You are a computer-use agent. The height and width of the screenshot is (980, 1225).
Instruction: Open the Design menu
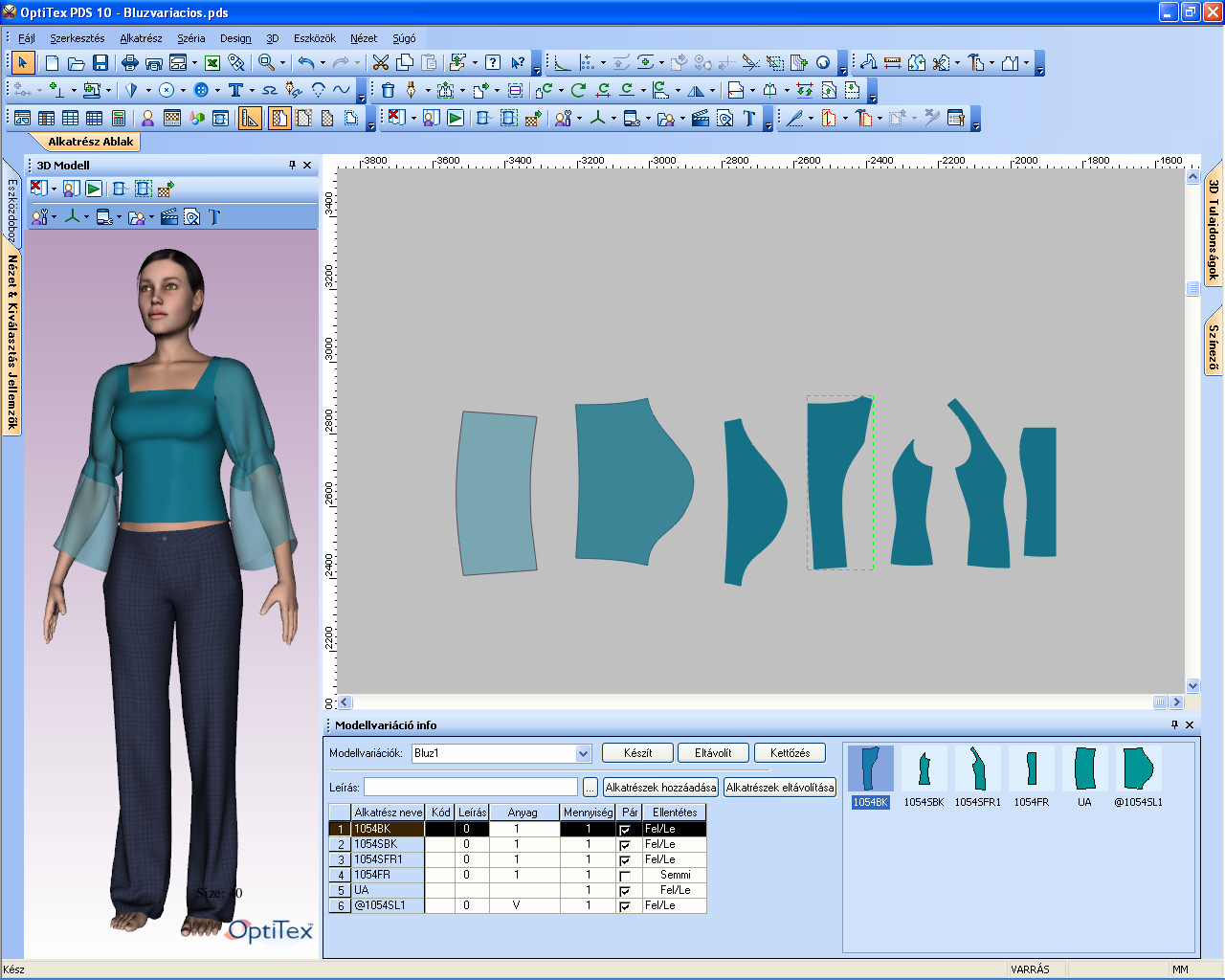235,38
